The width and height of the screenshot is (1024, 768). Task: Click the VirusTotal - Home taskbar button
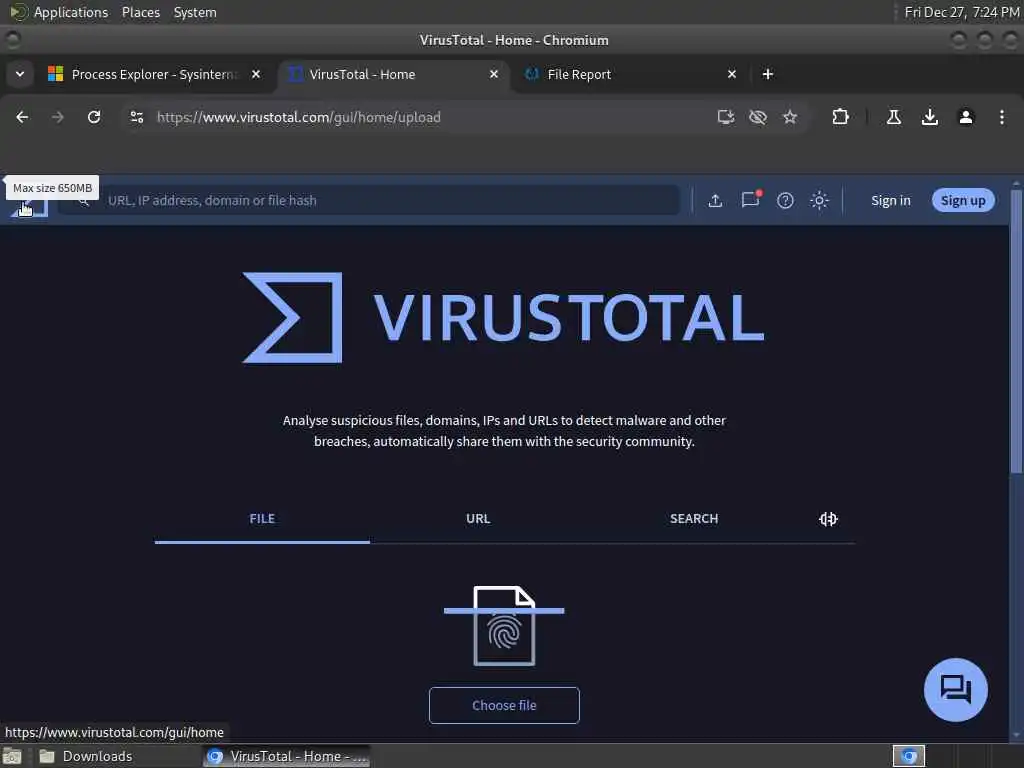click(286, 756)
